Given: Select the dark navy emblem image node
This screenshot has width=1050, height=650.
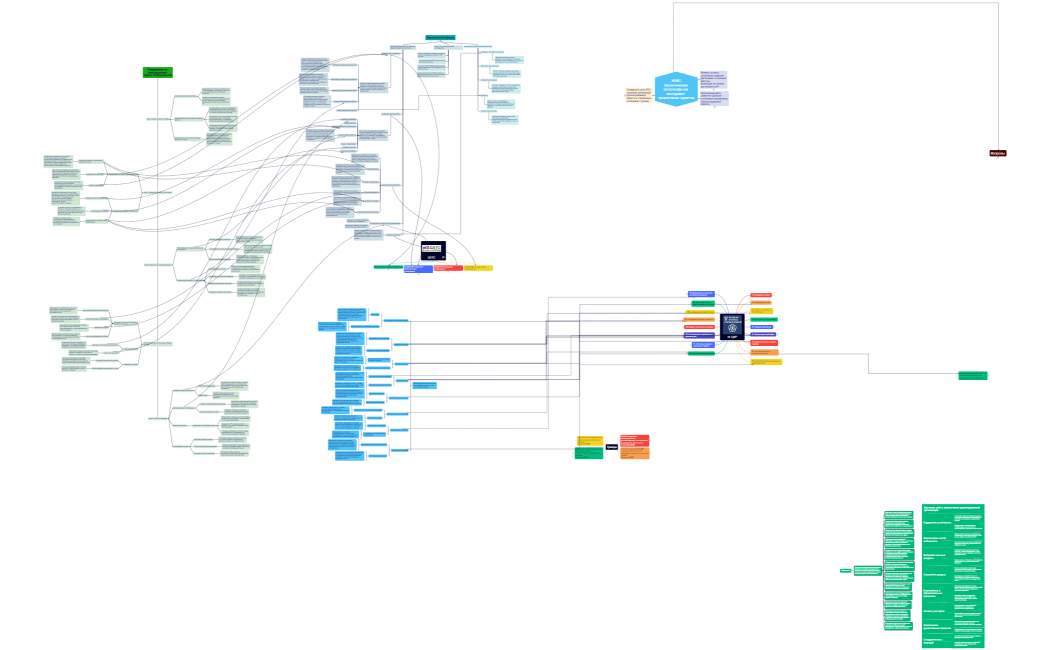Looking at the screenshot, I should [x=733, y=327].
